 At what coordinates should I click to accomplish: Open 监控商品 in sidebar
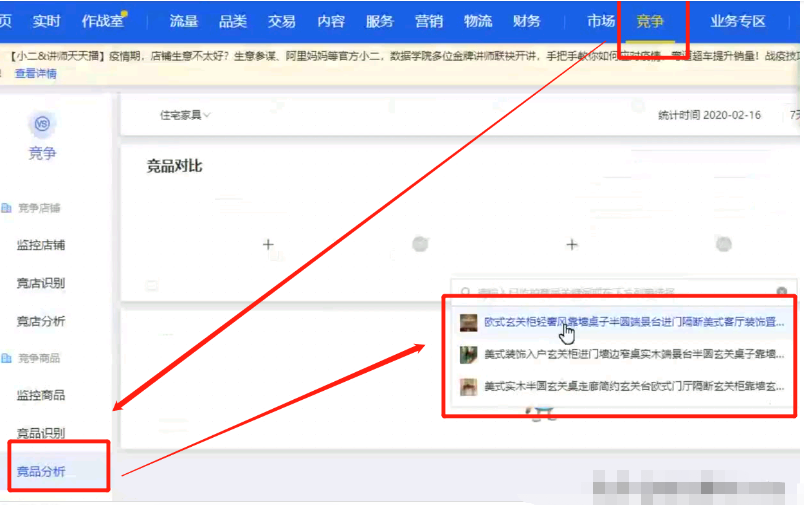(41, 395)
